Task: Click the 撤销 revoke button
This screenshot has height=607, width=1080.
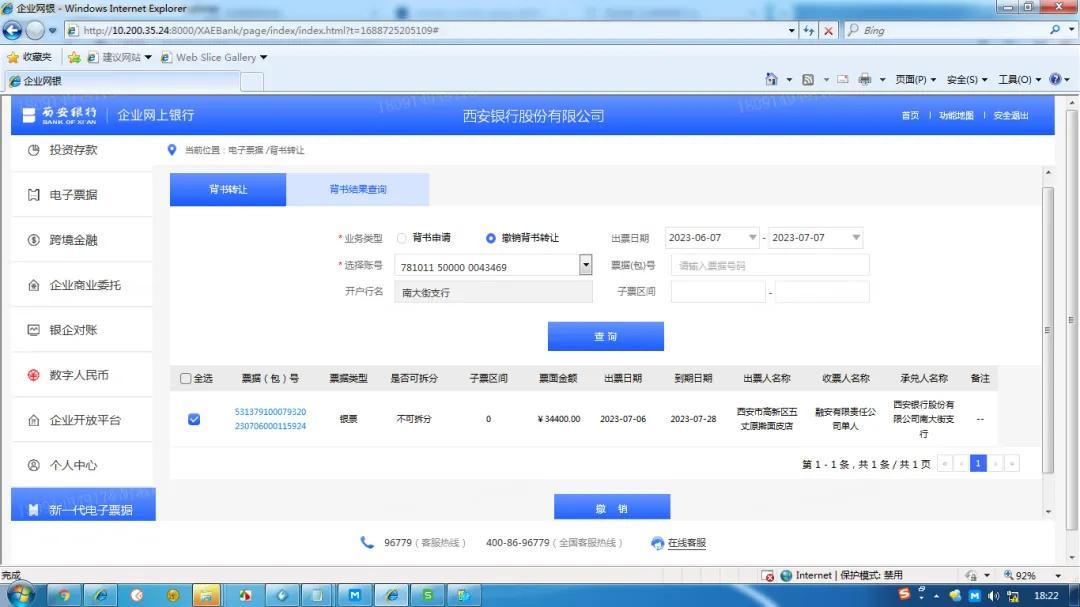Action: click(612, 508)
